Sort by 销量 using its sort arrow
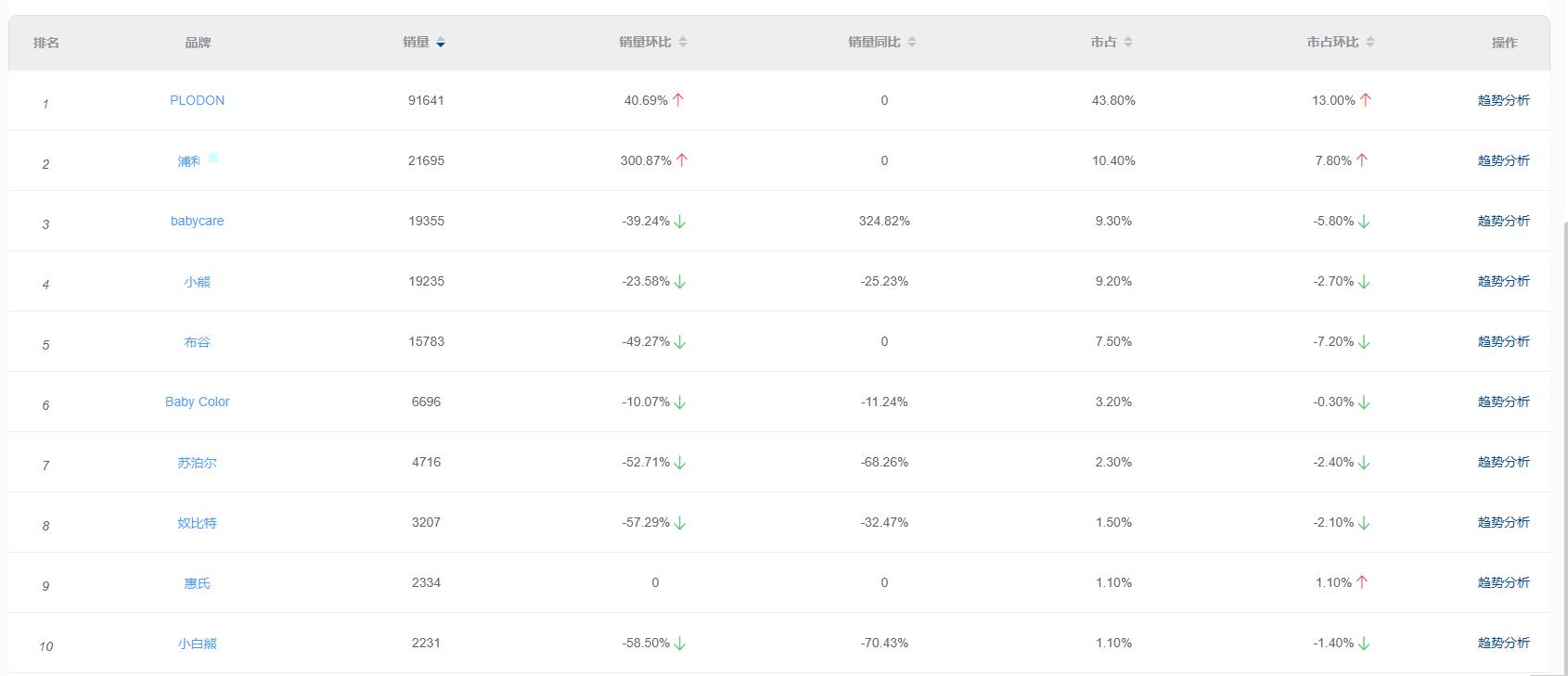Screen dimensions: 1568x676 pyautogui.click(x=441, y=43)
